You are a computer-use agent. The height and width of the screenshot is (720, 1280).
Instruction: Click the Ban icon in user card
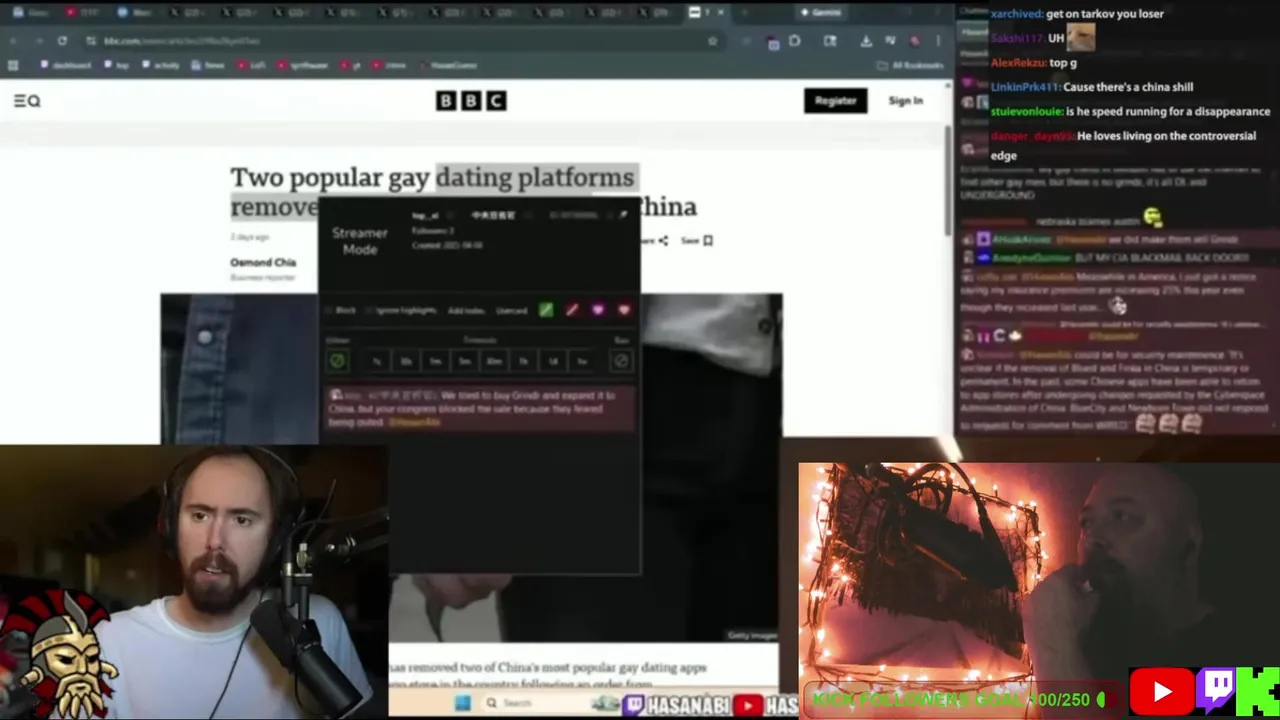pos(621,361)
